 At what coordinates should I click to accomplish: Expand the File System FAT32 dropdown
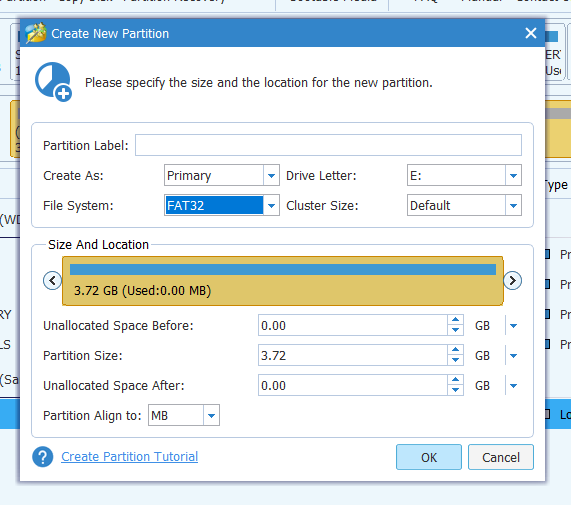(x=271, y=206)
